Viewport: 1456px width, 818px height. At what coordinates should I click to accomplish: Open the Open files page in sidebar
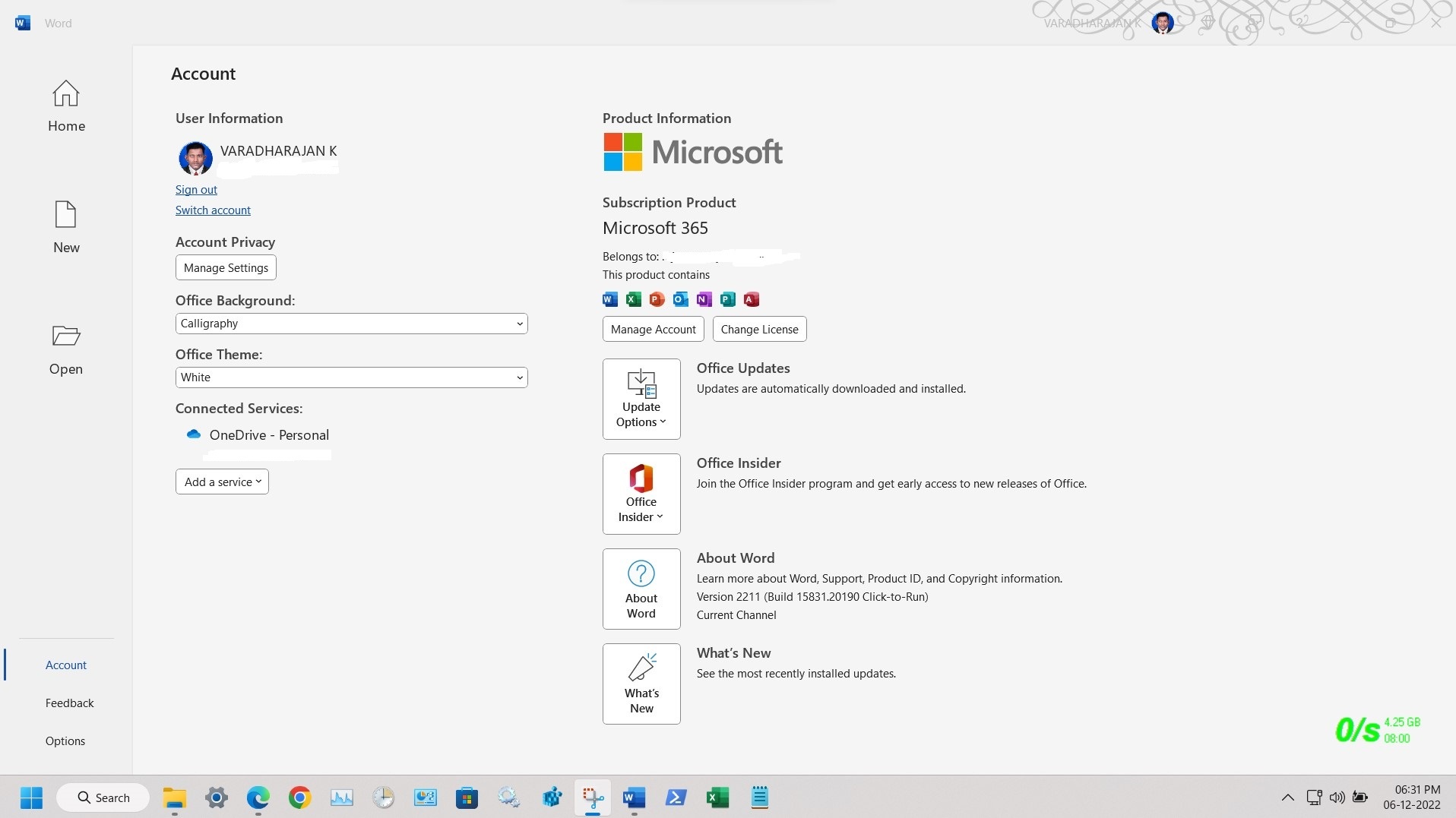point(66,349)
